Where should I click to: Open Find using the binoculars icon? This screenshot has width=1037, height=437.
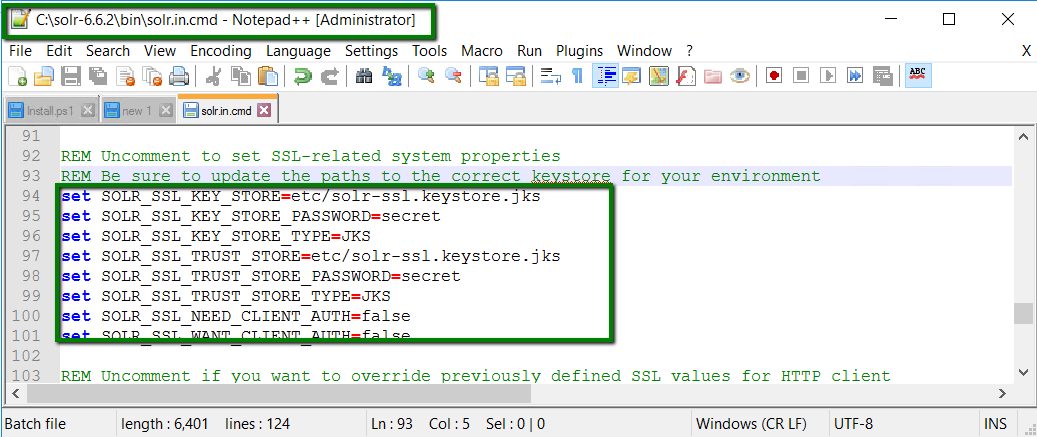tap(364, 76)
